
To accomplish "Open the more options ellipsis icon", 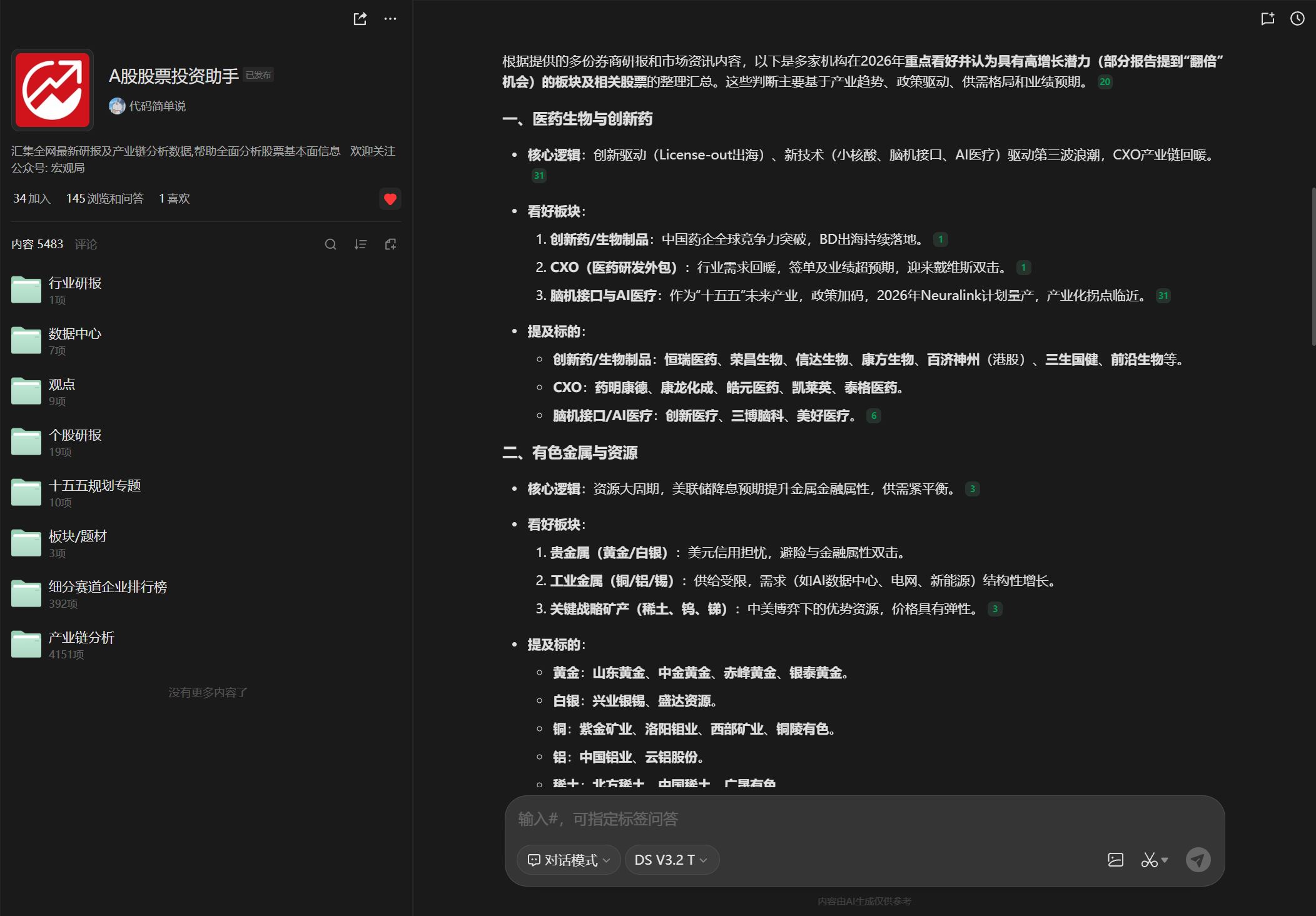I will point(390,19).
